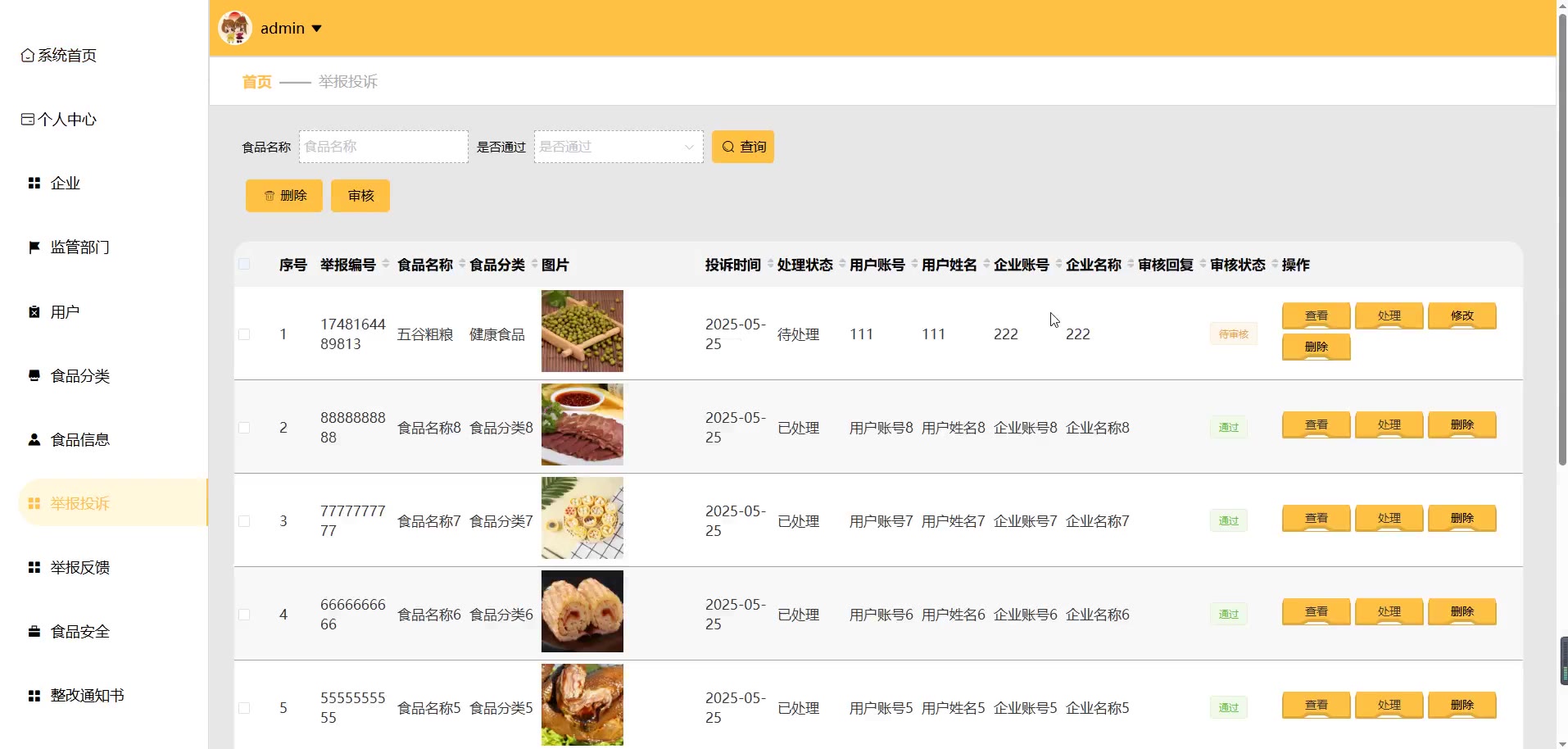Screen dimensions: 1568x749
Task: Open the admin user dropdown arrow
Action: pyautogui.click(x=316, y=29)
